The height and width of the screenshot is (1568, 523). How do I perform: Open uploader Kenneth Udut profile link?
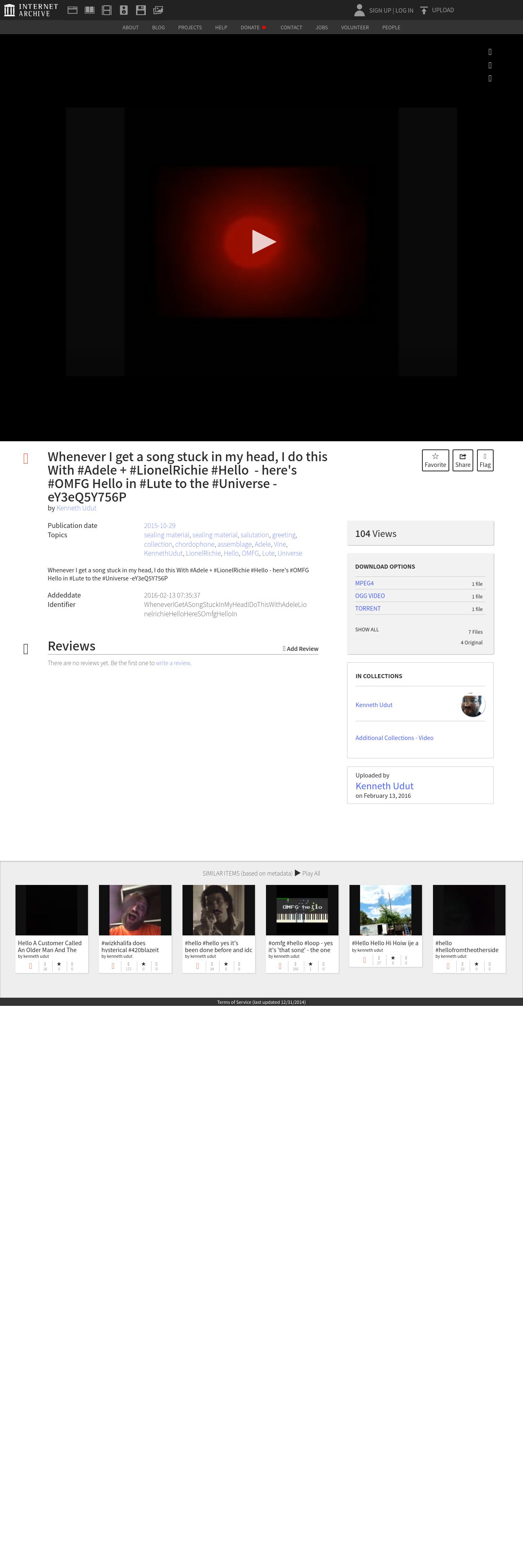tap(384, 786)
